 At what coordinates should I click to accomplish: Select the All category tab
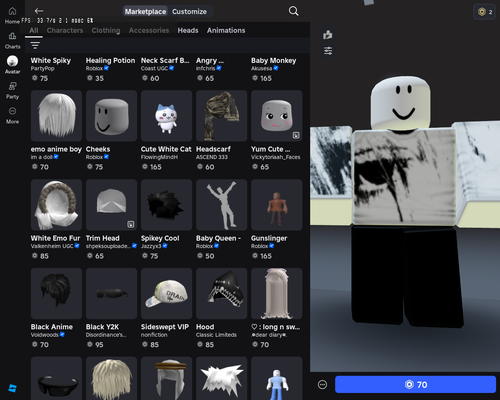34,30
